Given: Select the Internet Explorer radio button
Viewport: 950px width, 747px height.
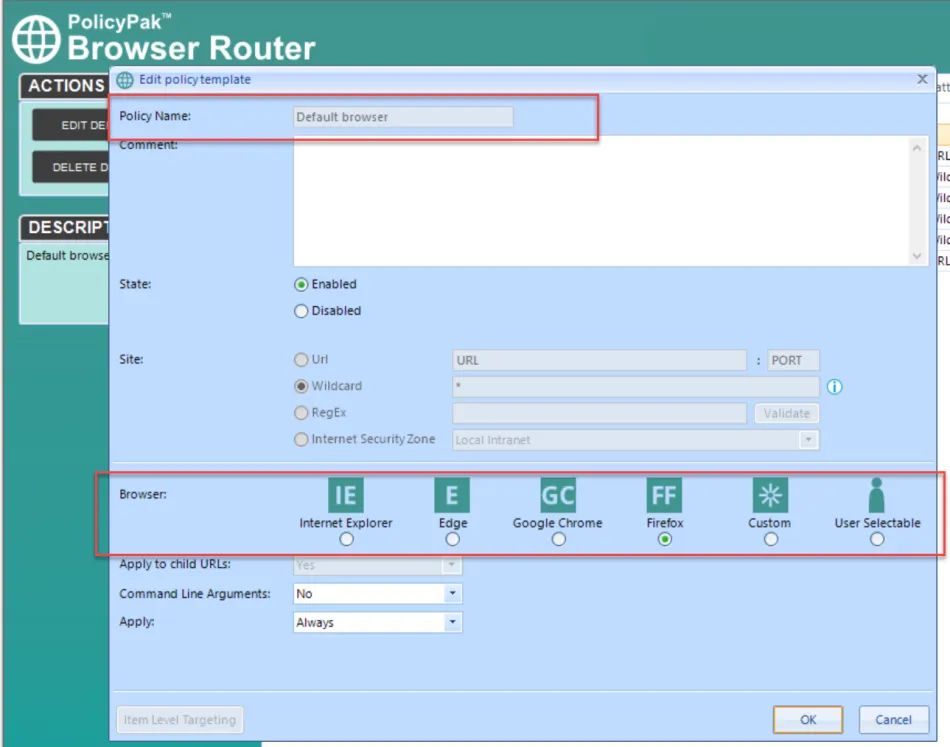Looking at the screenshot, I should click(x=346, y=539).
